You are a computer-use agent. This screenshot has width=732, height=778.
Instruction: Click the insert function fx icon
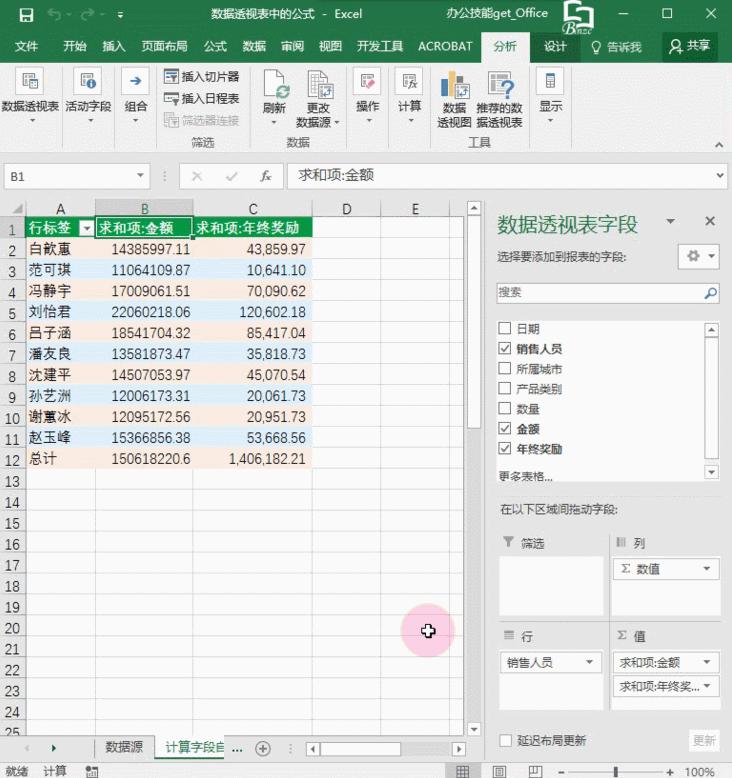266,176
